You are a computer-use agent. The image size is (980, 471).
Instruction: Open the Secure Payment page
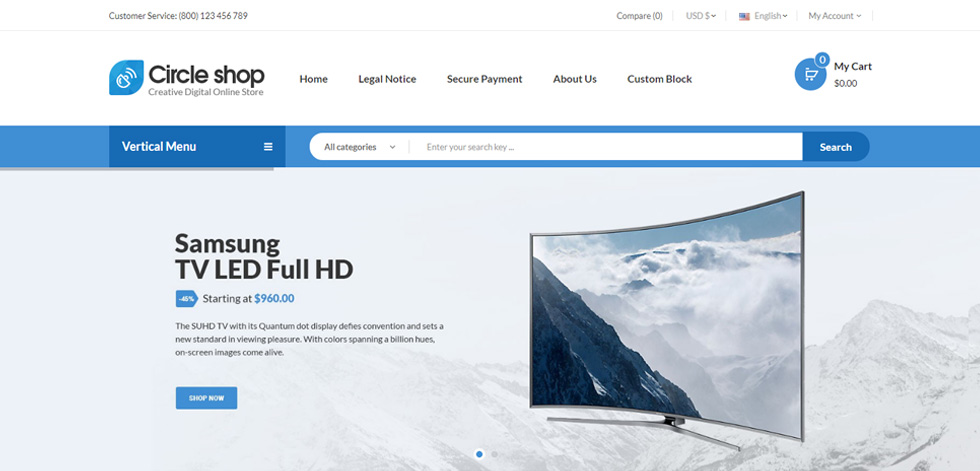click(x=484, y=79)
